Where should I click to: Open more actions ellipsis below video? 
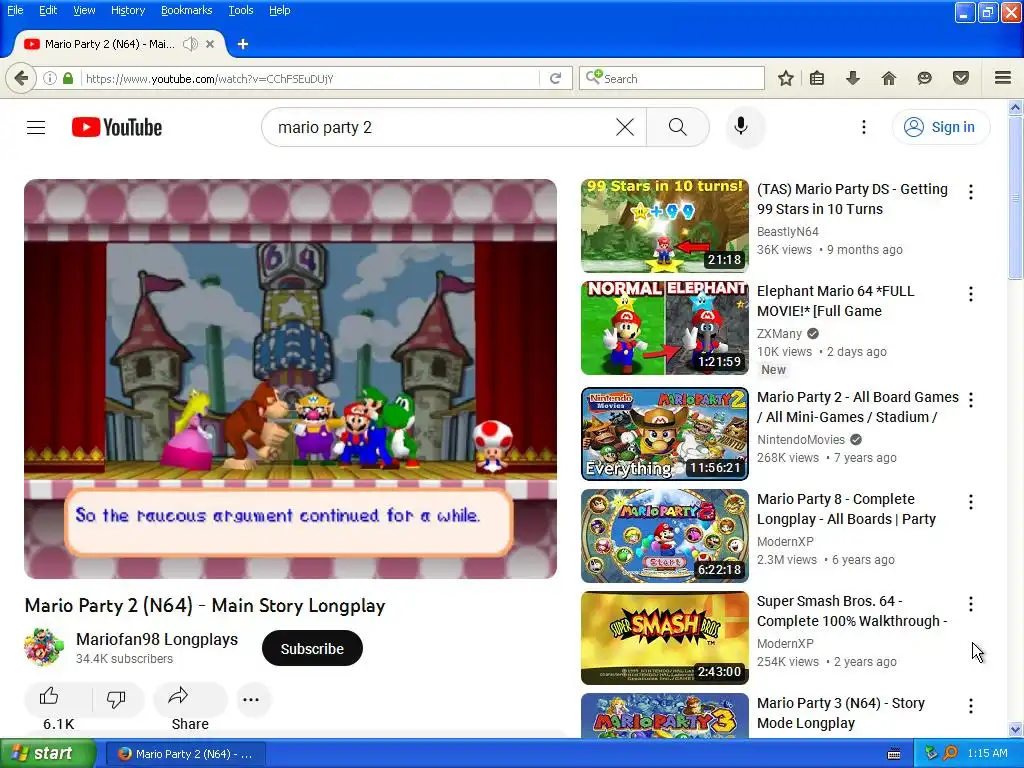pyautogui.click(x=251, y=699)
